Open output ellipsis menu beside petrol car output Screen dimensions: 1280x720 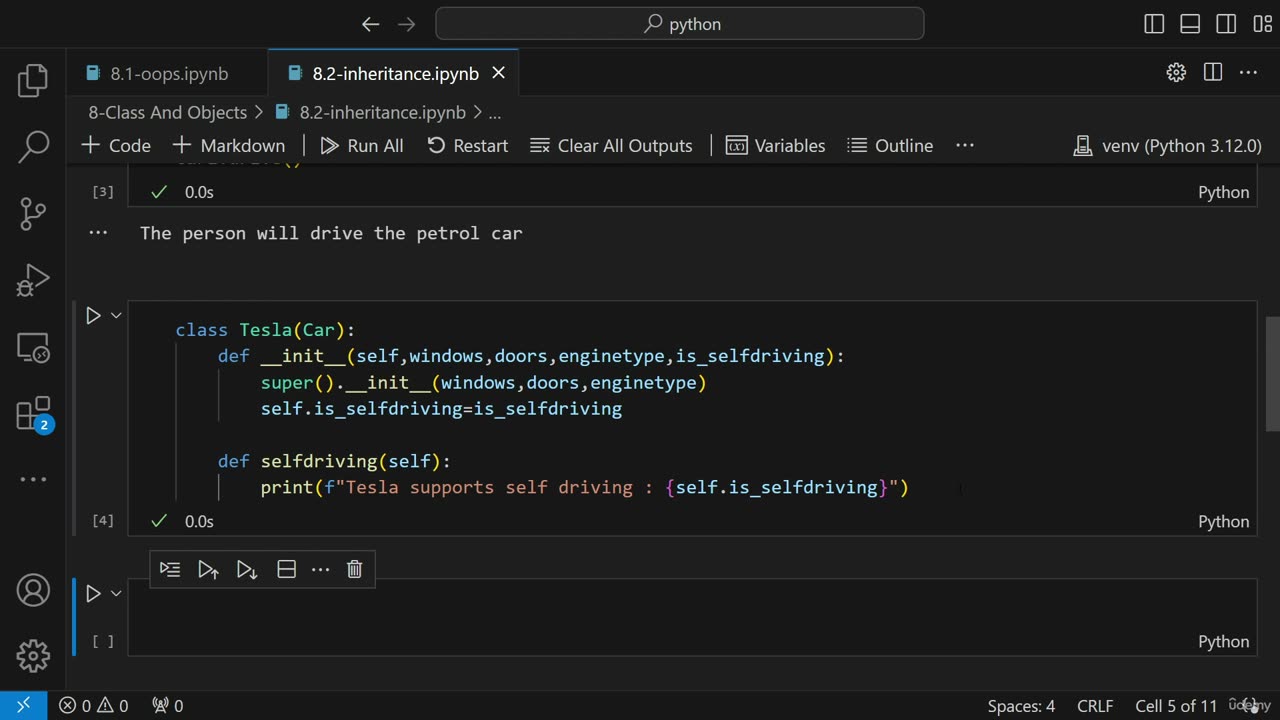click(98, 232)
